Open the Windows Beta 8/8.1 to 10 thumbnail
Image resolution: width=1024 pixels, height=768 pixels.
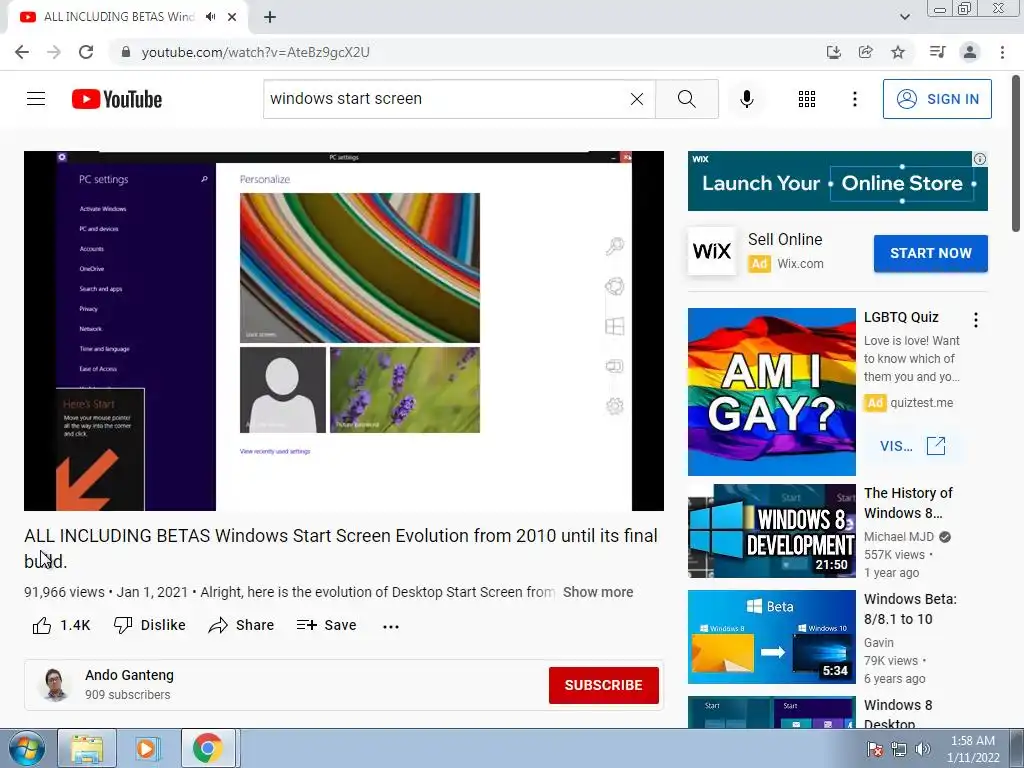pos(771,637)
